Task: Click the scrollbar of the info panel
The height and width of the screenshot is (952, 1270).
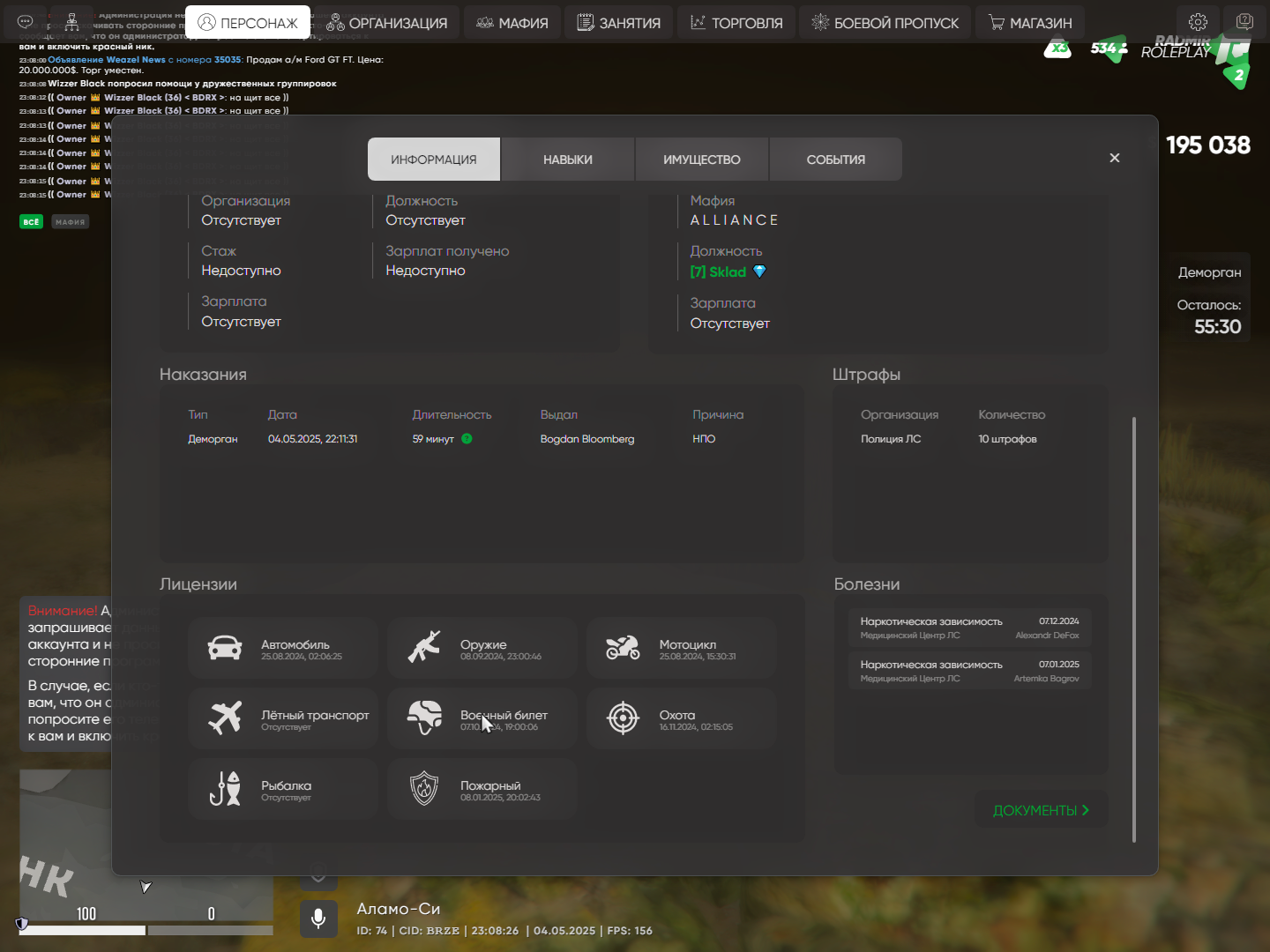Action: (1133, 629)
